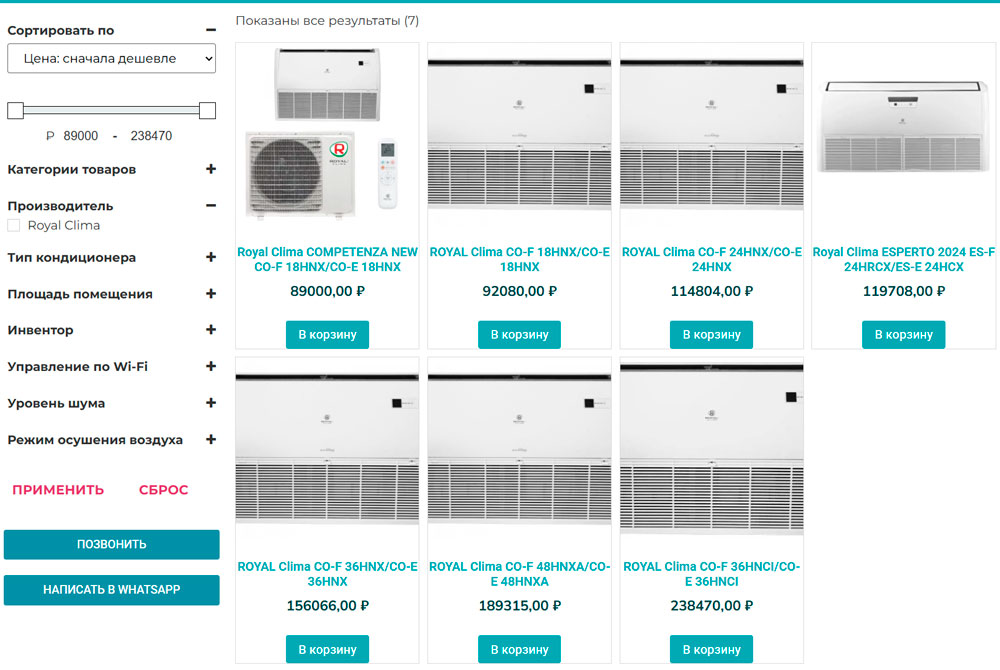Open ROYAL Clima CO-F 36HNX/CO-E 36HNX link
The image size is (1000, 670).
327,574
